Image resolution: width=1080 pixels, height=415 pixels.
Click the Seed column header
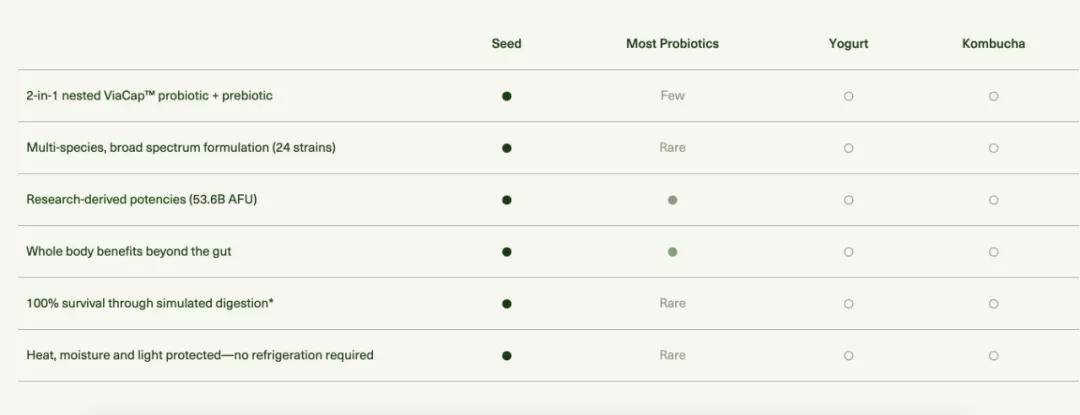pyautogui.click(x=507, y=44)
